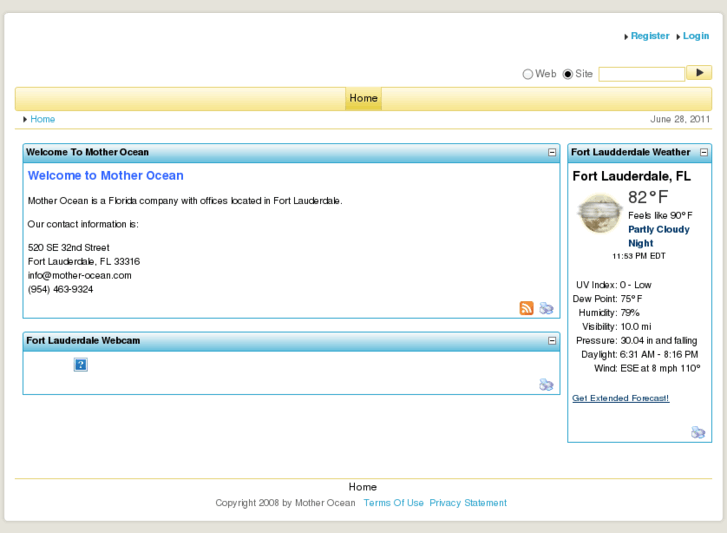Screen dimensions: 727x545
Task: Select the Site search radio button
Action: click(568, 74)
